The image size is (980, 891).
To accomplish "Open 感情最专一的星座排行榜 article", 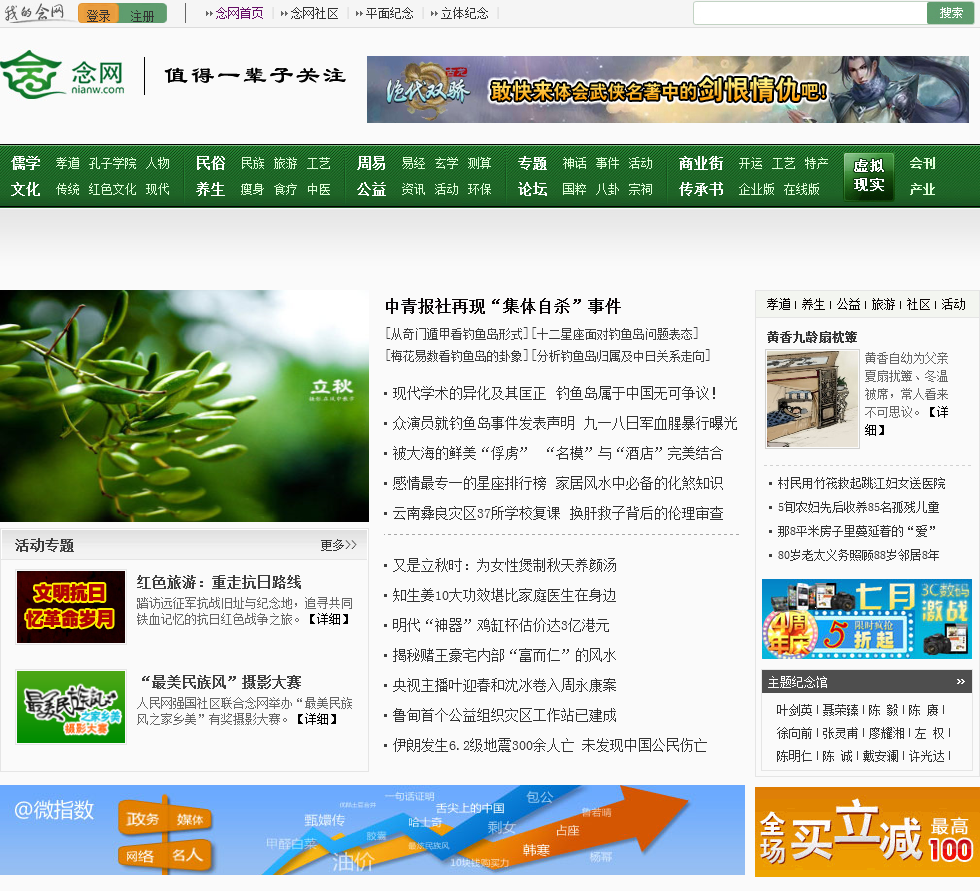I will click(x=469, y=483).
